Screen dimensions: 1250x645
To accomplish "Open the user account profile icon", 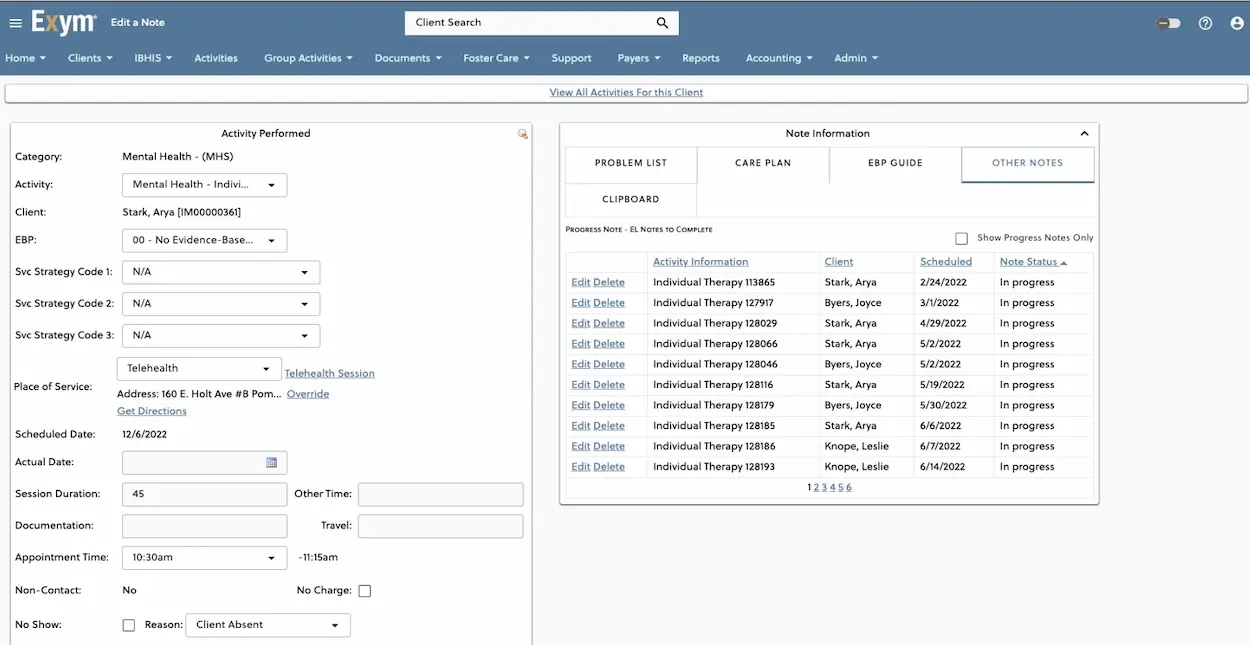I will tap(1237, 22).
